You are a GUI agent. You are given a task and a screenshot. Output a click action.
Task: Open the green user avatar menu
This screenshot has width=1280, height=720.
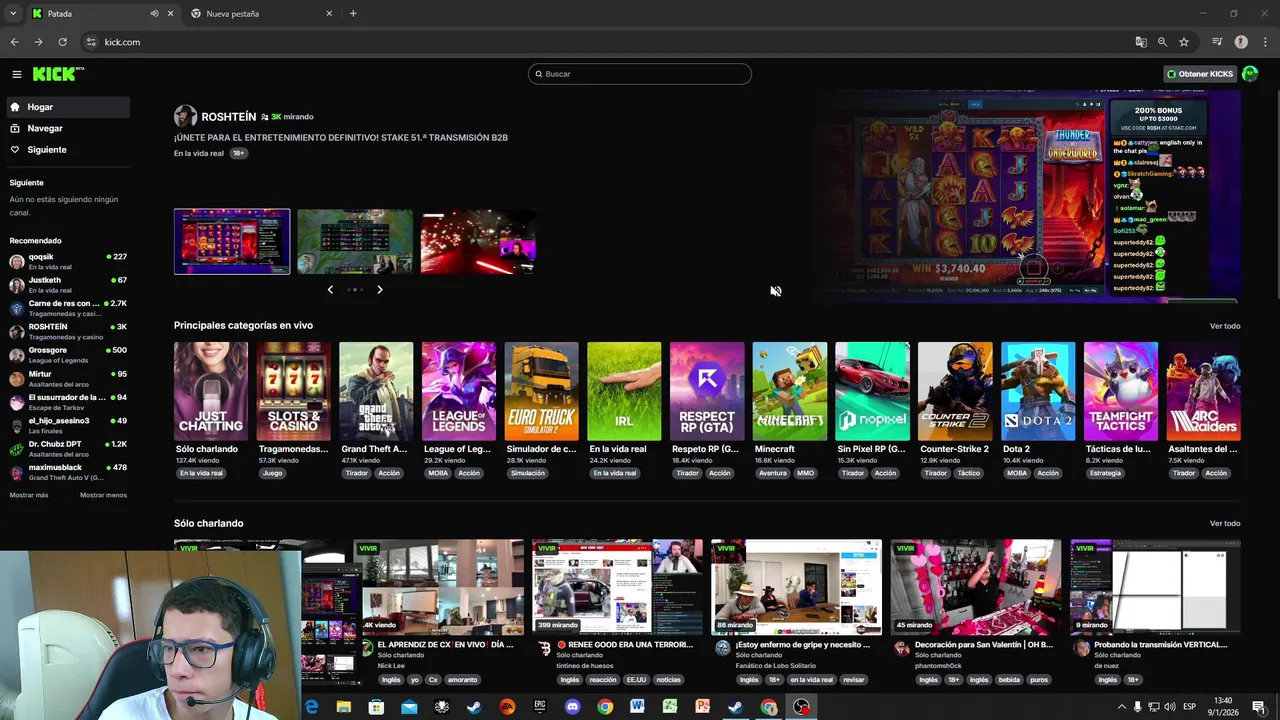(x=1250, y=74)
